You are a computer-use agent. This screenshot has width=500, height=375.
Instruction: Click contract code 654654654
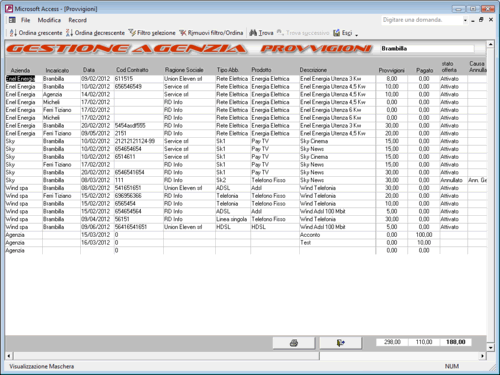(138, 149)
